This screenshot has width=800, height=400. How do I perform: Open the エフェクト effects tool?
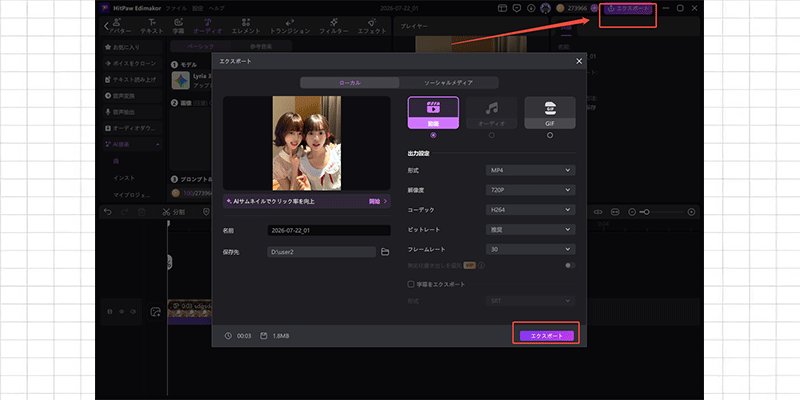coord(372,27)
